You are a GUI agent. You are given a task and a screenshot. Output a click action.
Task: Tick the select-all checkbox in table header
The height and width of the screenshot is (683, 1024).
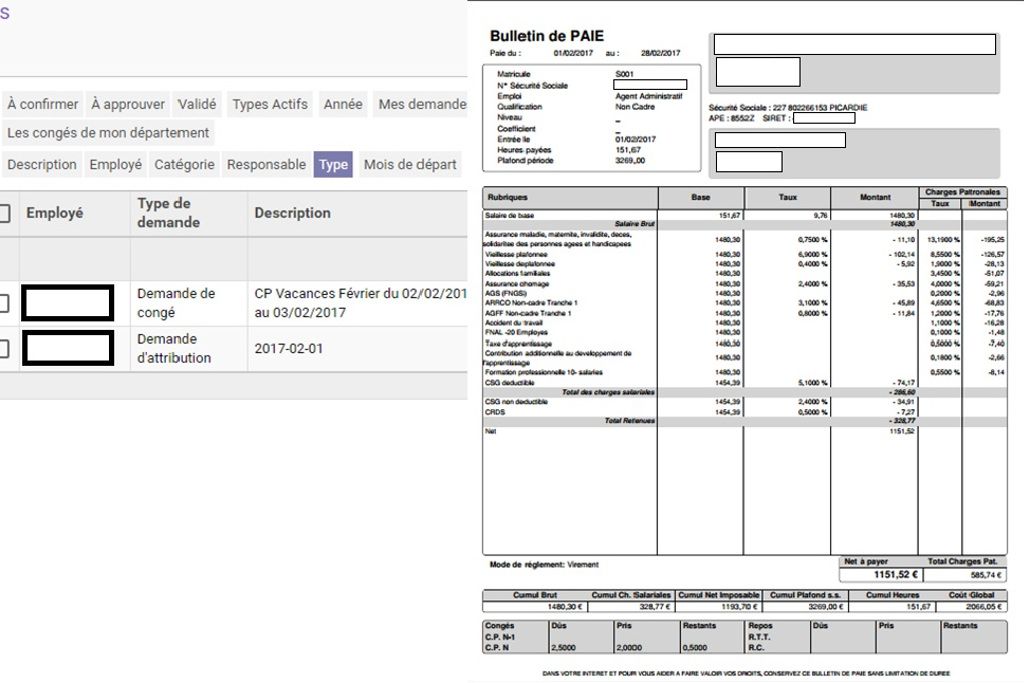coord(4,213)
